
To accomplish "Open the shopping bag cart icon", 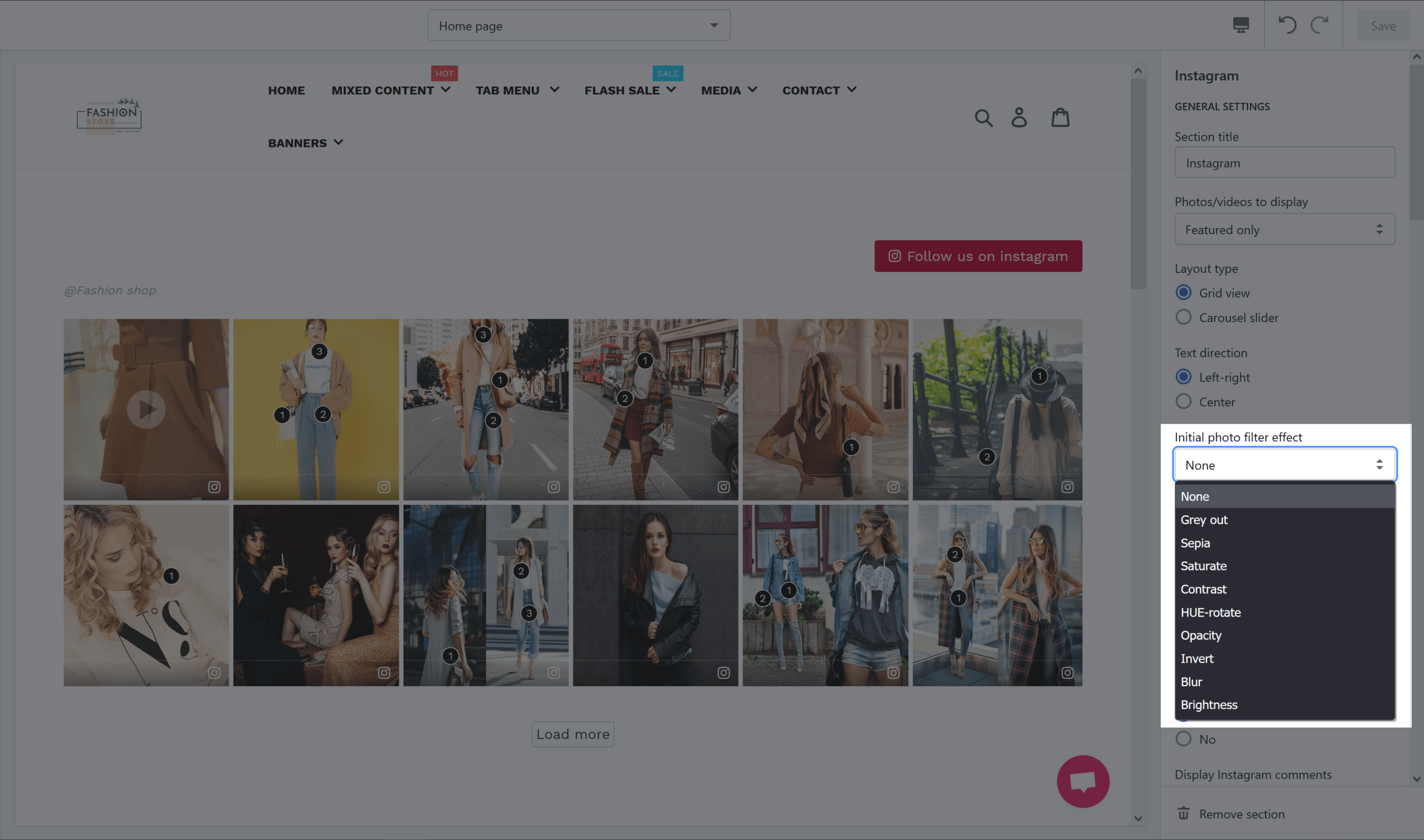I will pyautogui.click(x=1060, y=118).
